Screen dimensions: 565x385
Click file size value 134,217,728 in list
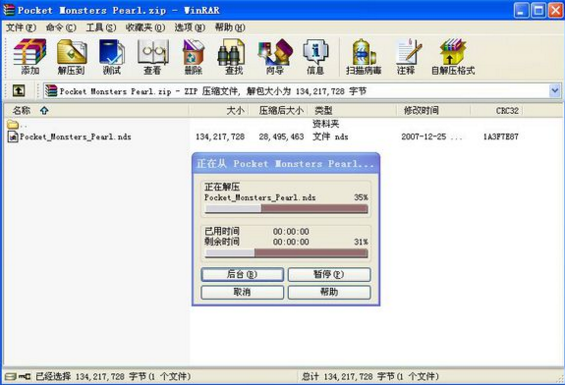[220, 137]
